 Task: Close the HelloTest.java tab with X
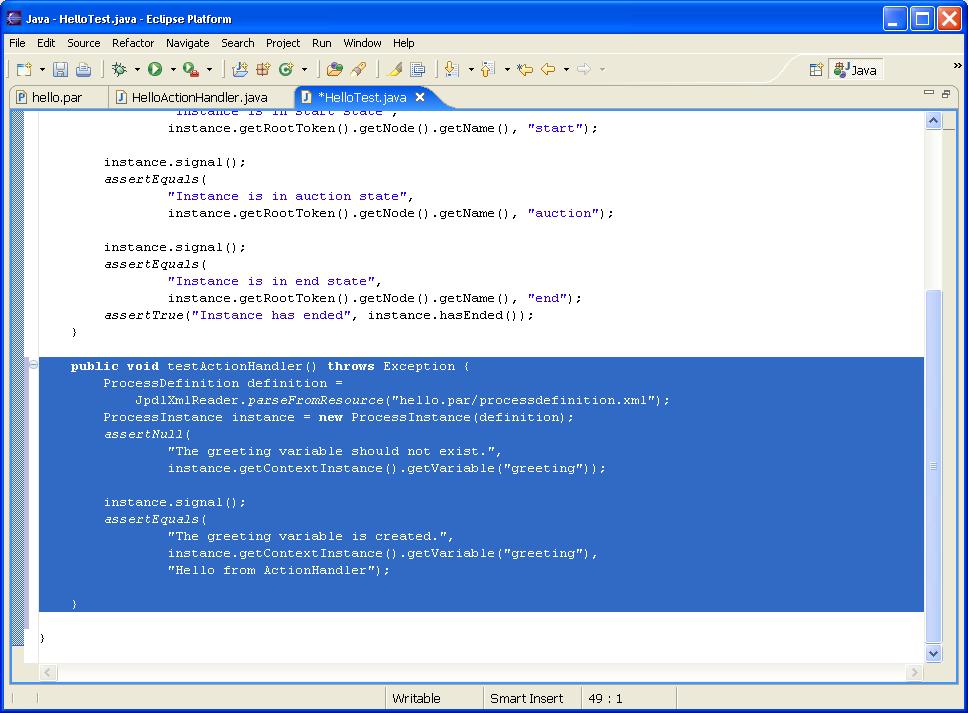420,97
